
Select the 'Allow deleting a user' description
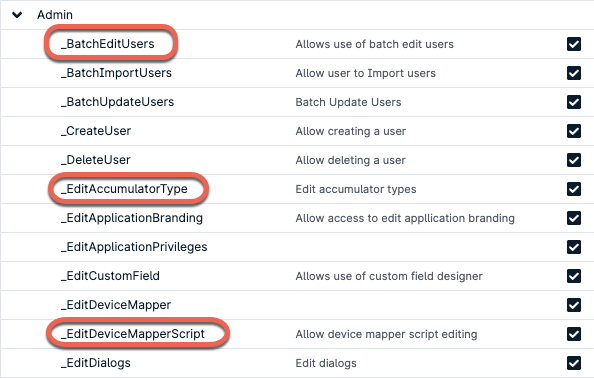pyautogui.click(x=350, y=160)
